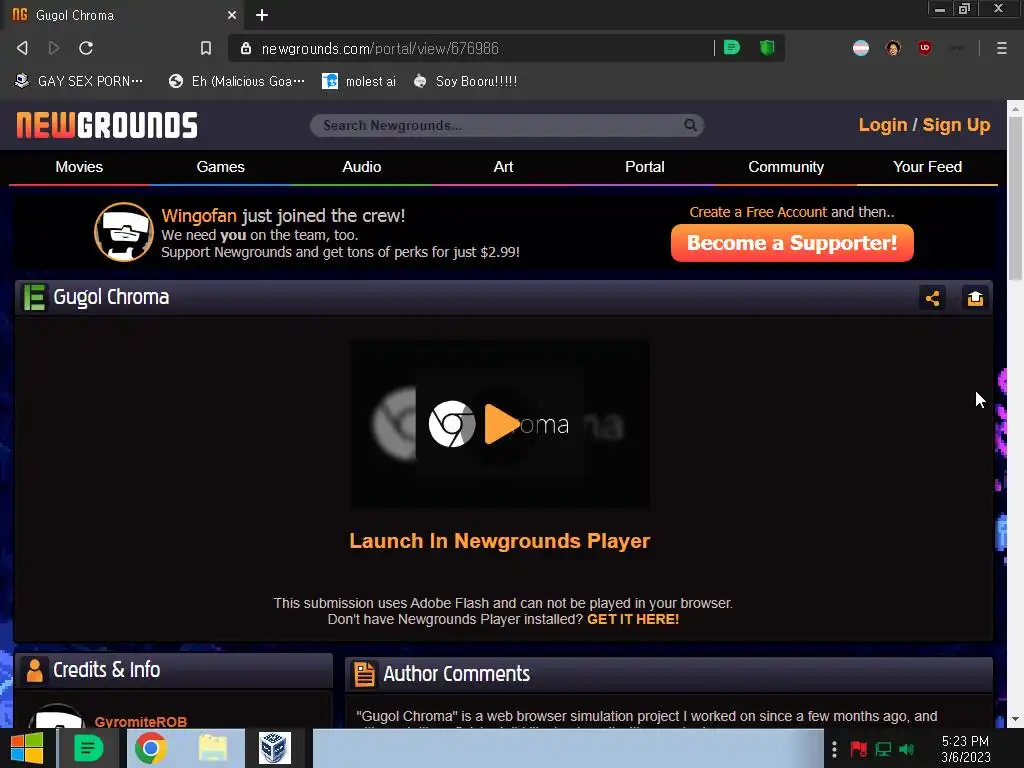
Task: Click Launch In Newgrounds Player
Action: pos(500,541)
